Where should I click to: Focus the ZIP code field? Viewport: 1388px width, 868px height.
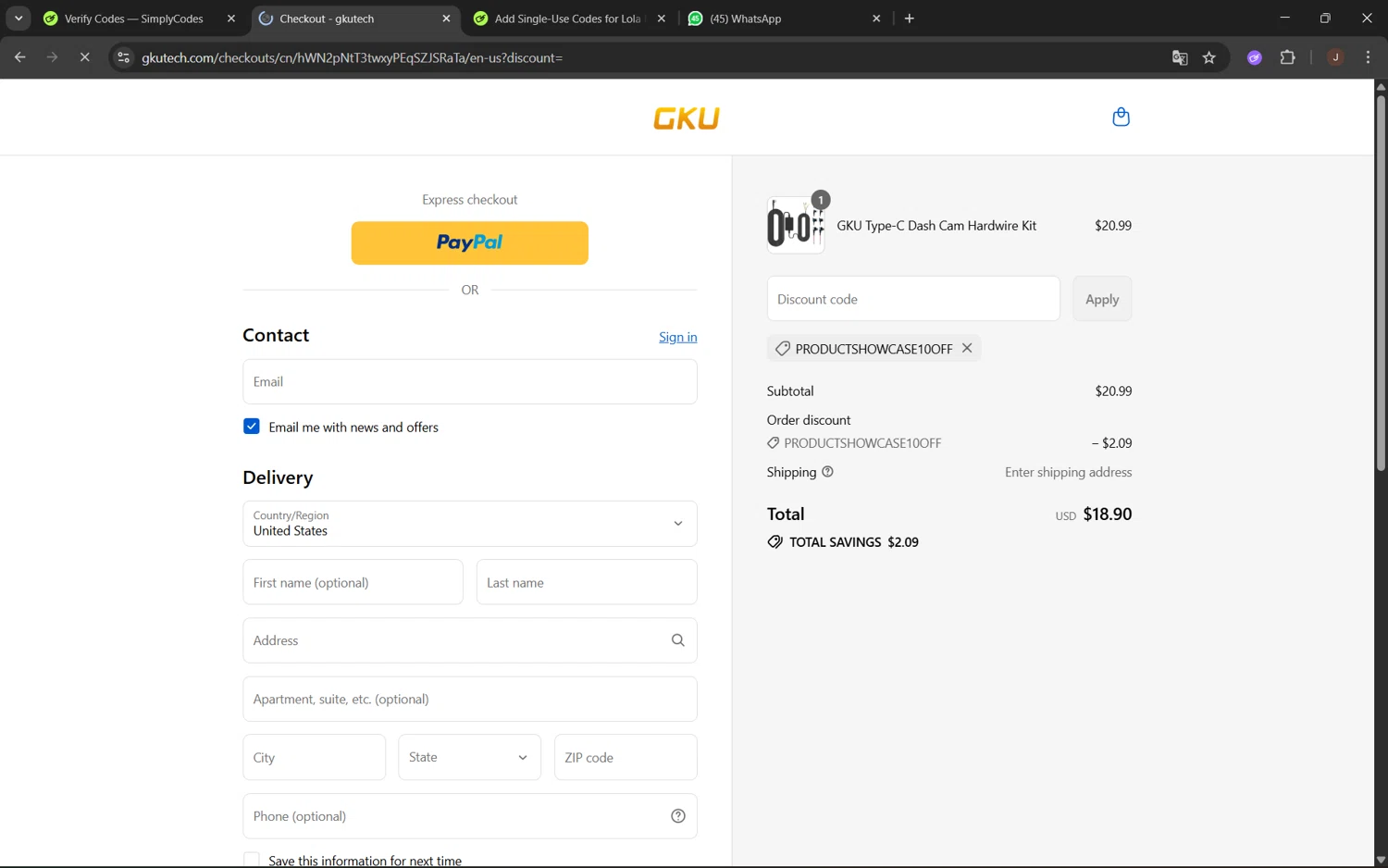click(626, 757)
